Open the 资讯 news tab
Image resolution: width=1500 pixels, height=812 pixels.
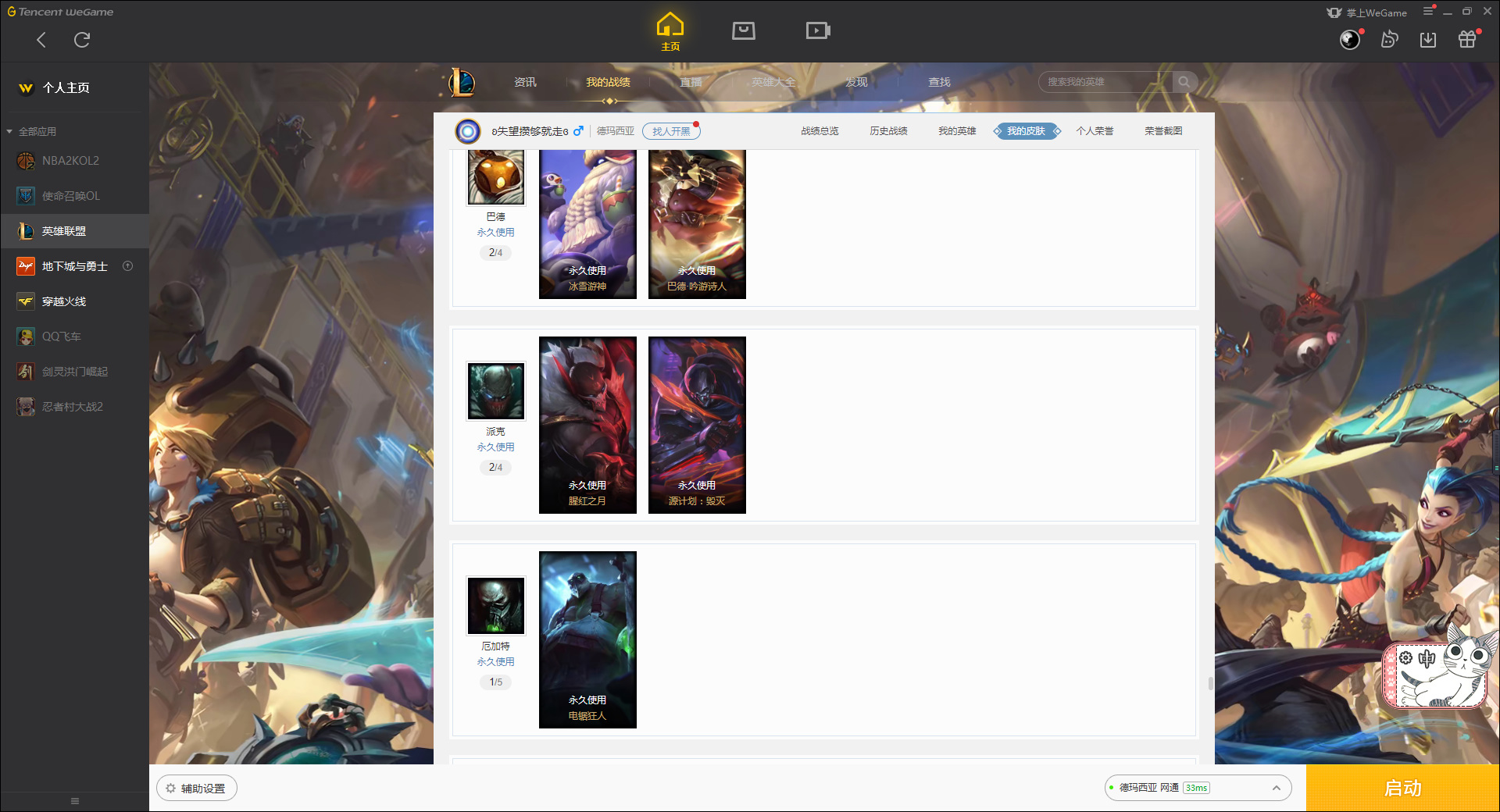point(525,82)
